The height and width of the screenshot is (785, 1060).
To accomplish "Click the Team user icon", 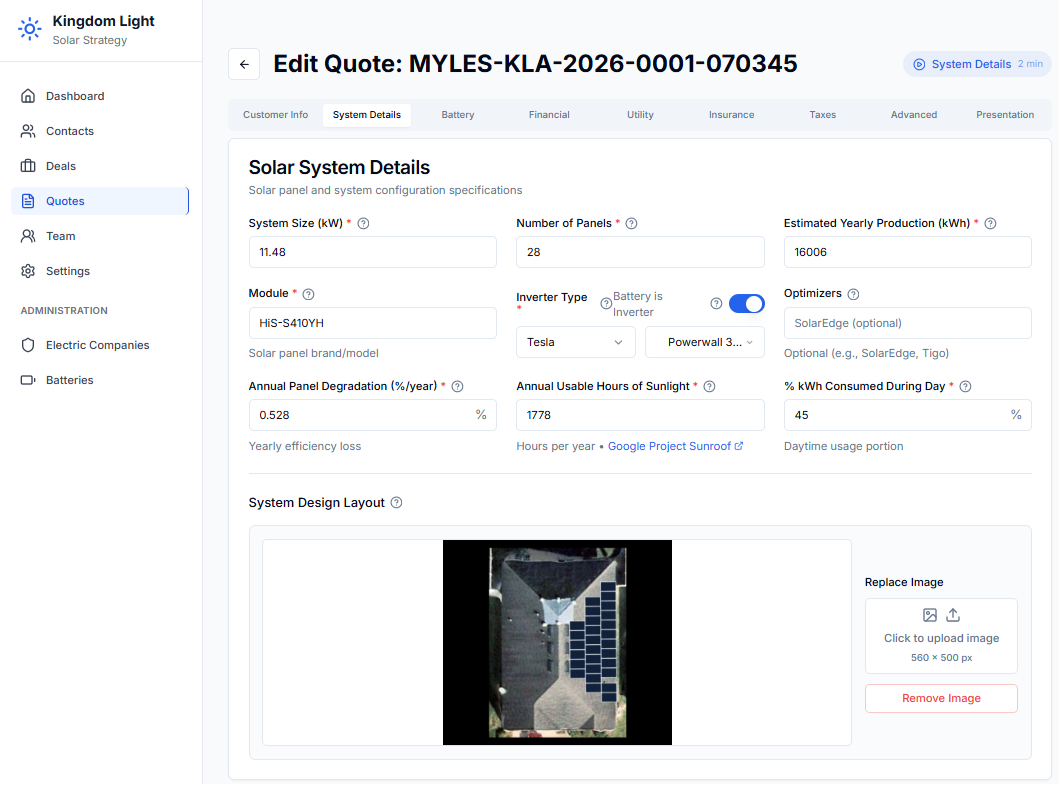I will [x=28, y=236].
